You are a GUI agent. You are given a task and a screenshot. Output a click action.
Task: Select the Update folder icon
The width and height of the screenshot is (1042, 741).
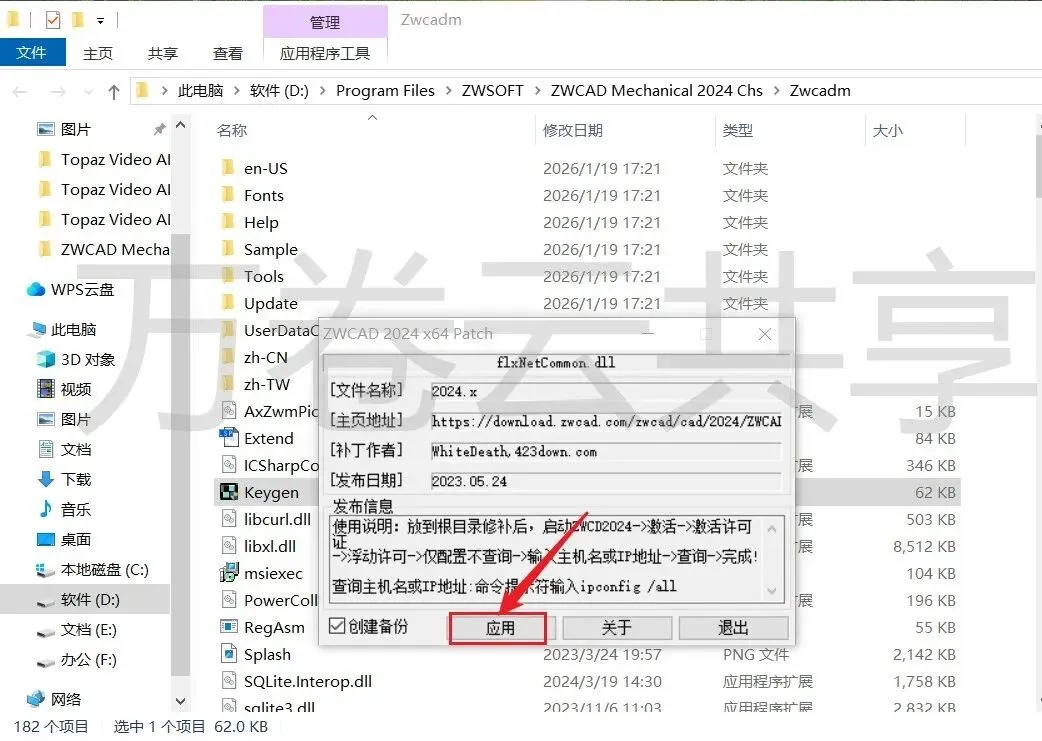click(228, 302)
